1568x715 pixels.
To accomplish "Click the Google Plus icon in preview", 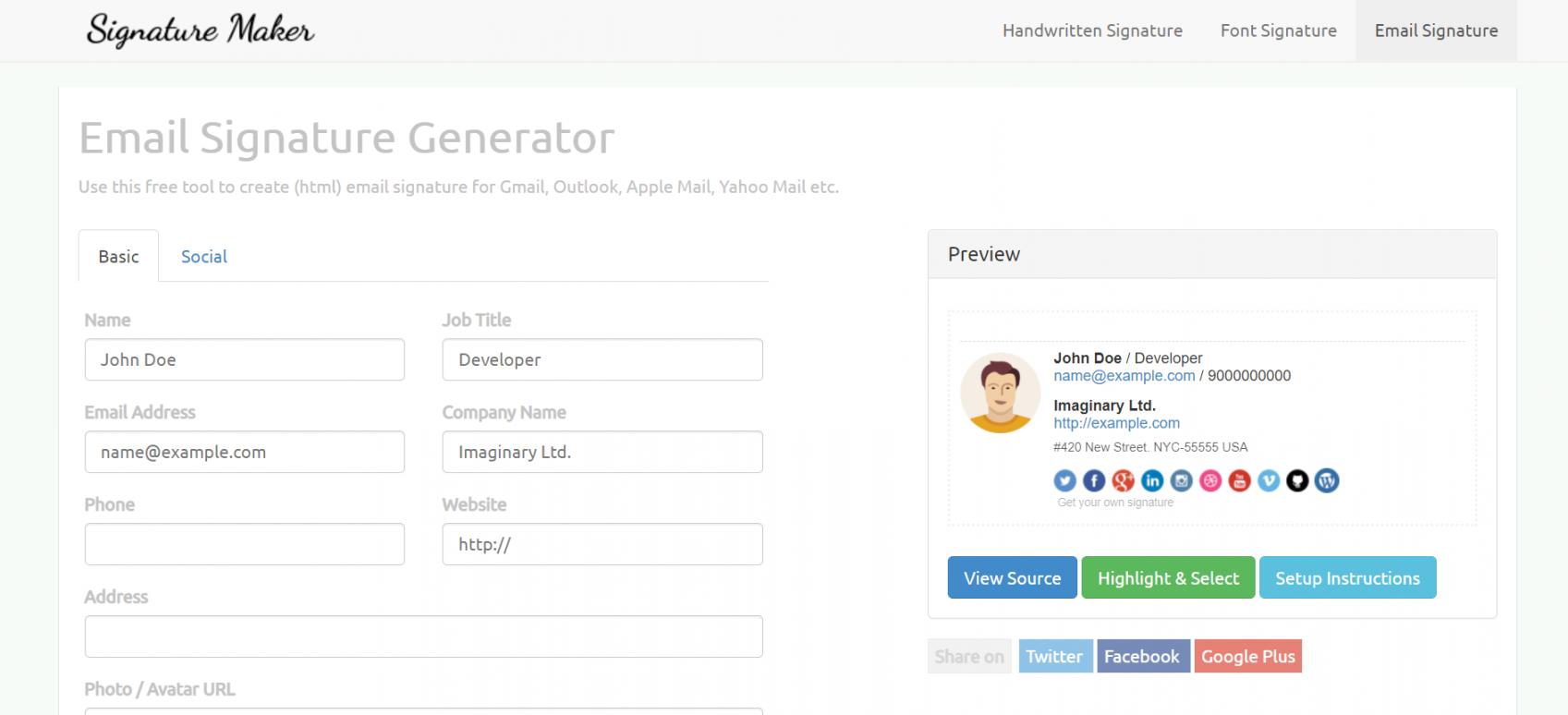I will [1123, 480].
